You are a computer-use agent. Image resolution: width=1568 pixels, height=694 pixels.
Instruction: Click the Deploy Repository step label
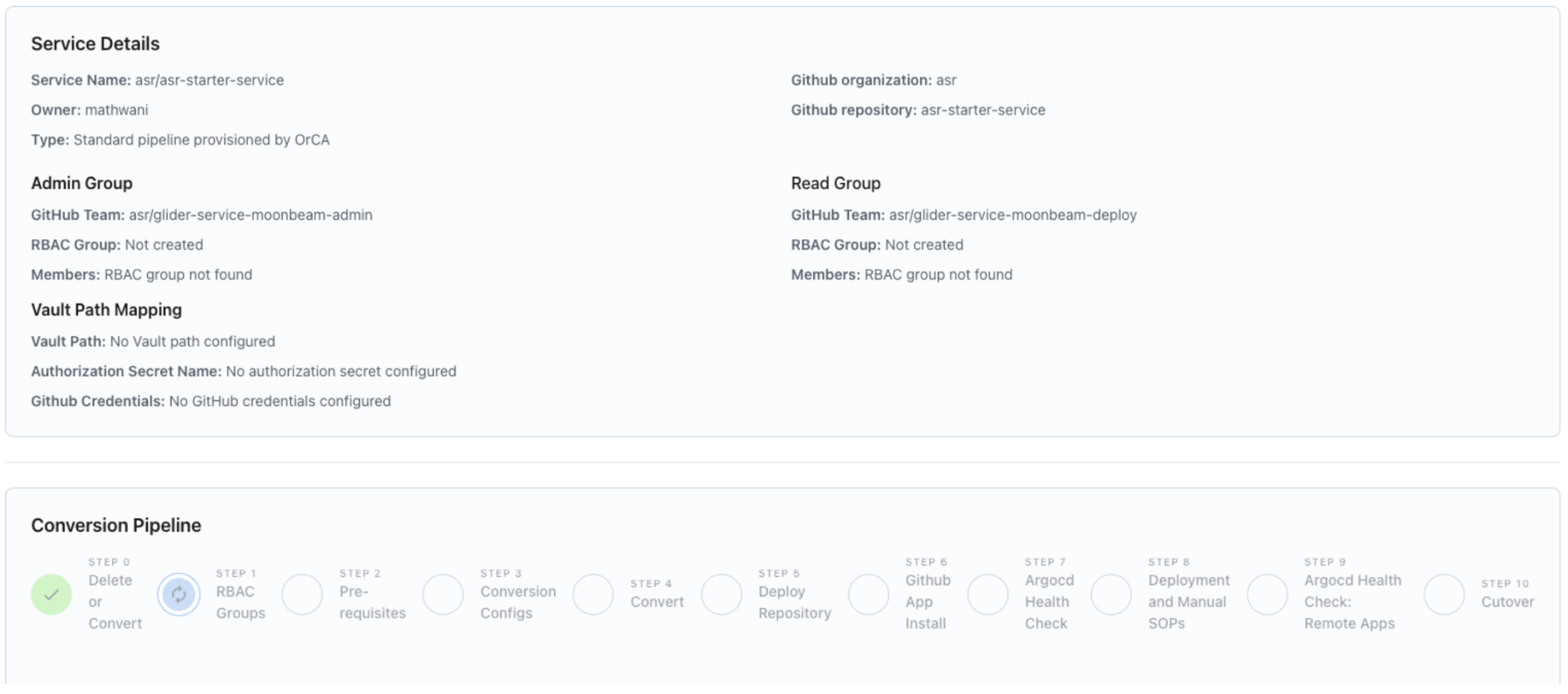(x=794, y=602)
